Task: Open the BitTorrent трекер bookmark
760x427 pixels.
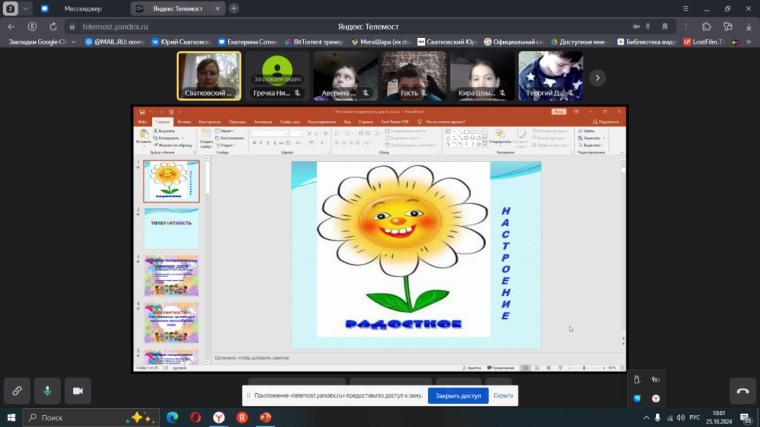Action: coord(314,42)
